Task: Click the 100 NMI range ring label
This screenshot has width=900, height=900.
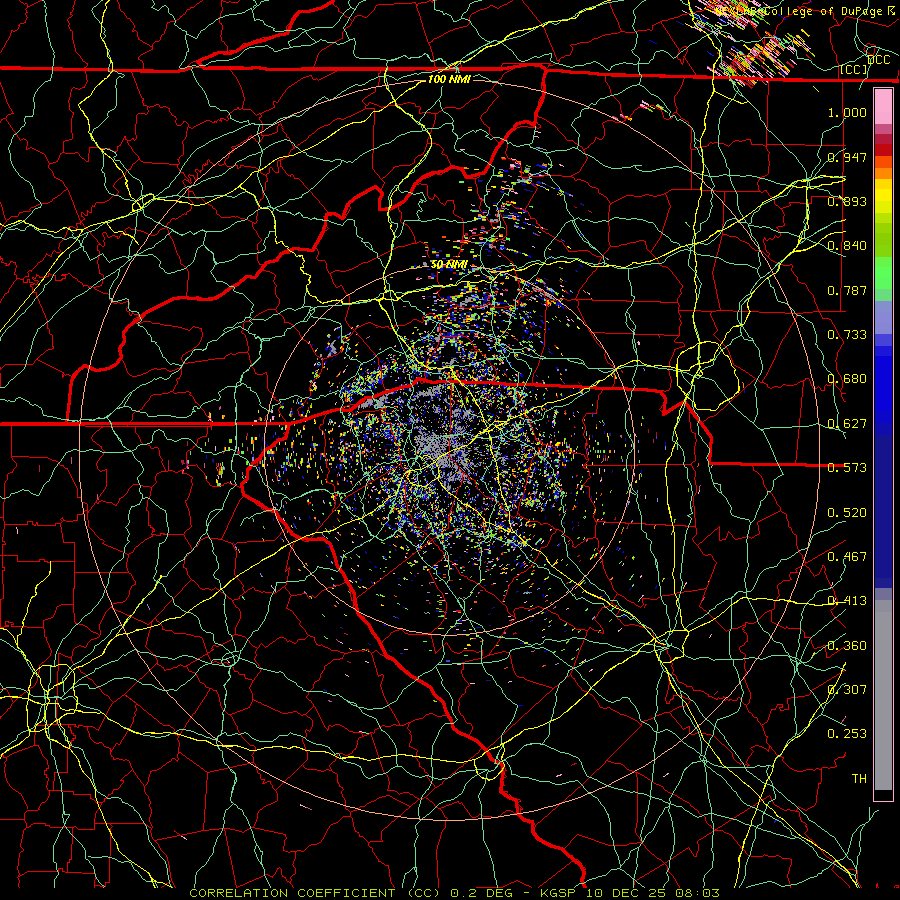Action: coord(449,79)
